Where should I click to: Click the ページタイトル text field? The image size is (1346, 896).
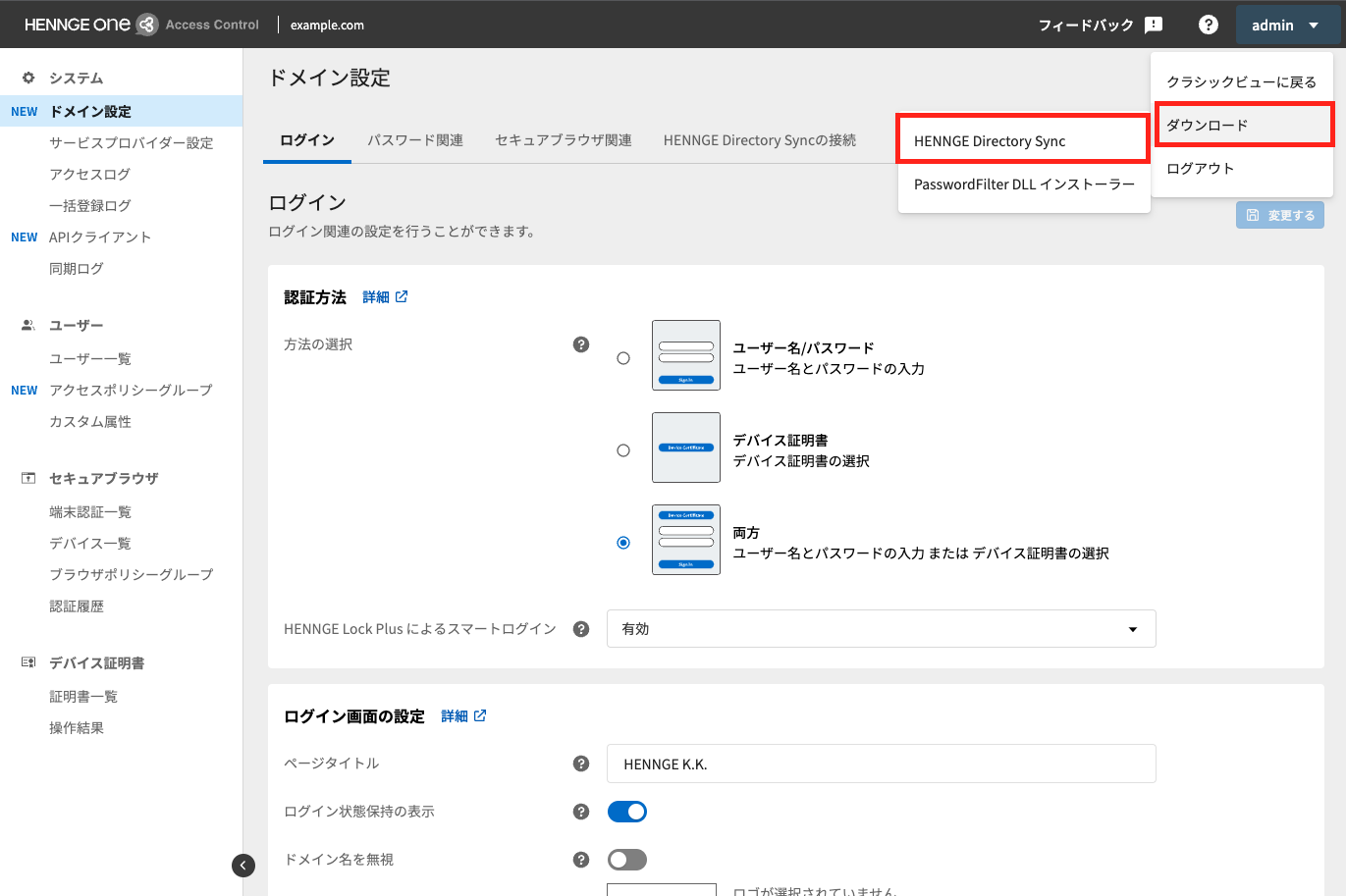click(x=881, y=764)
